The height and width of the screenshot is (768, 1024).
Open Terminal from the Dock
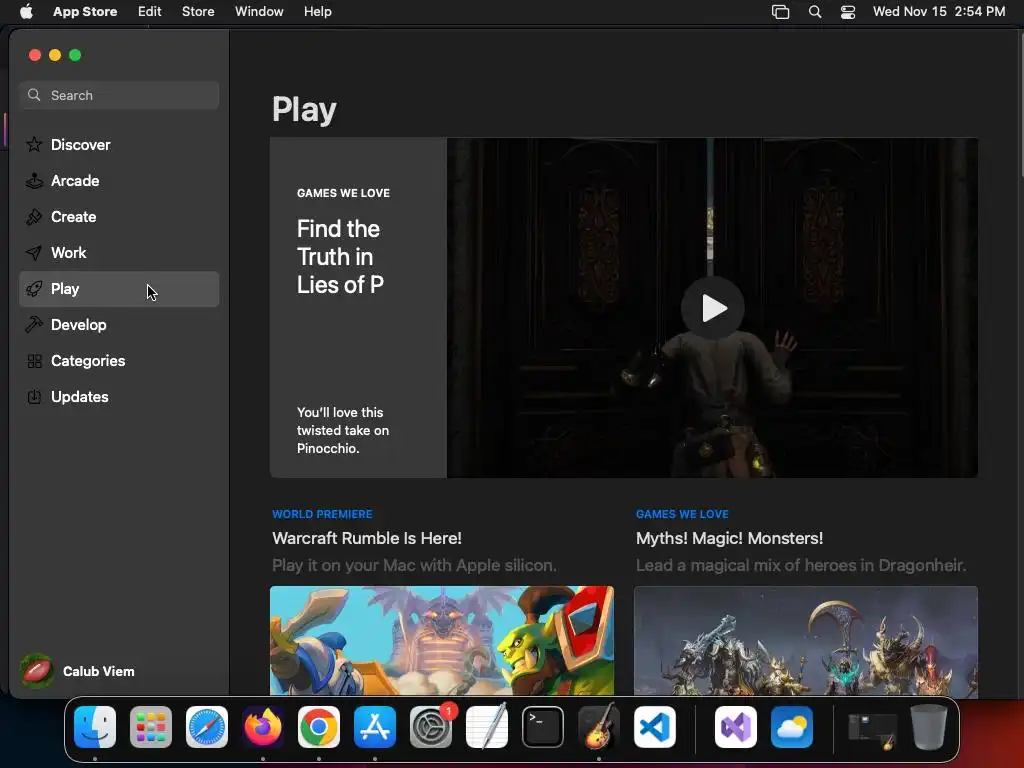(543, 727)
